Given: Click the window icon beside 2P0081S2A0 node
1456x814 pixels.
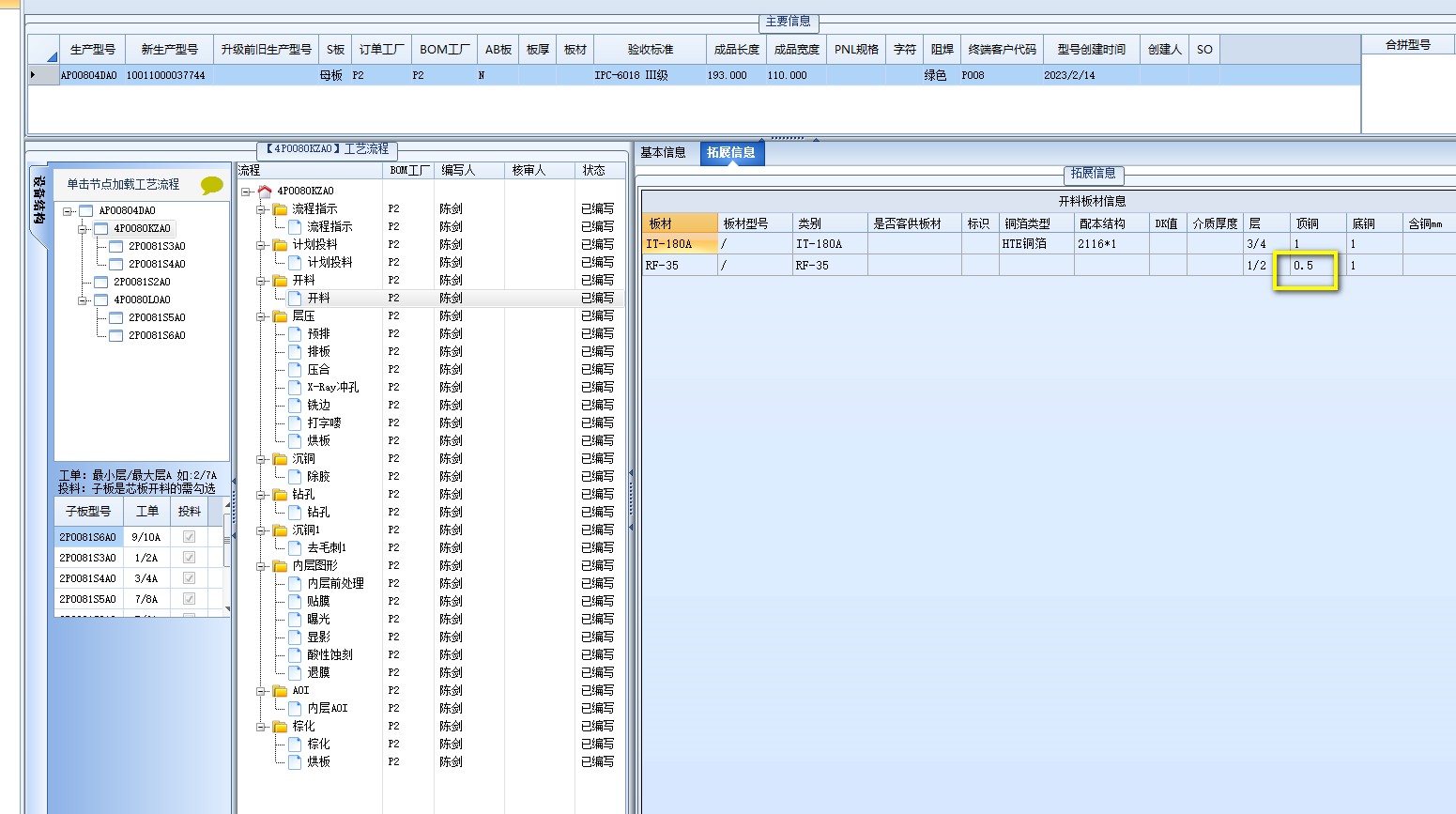Looking at the screenshot, I should (x=101, y=282).
